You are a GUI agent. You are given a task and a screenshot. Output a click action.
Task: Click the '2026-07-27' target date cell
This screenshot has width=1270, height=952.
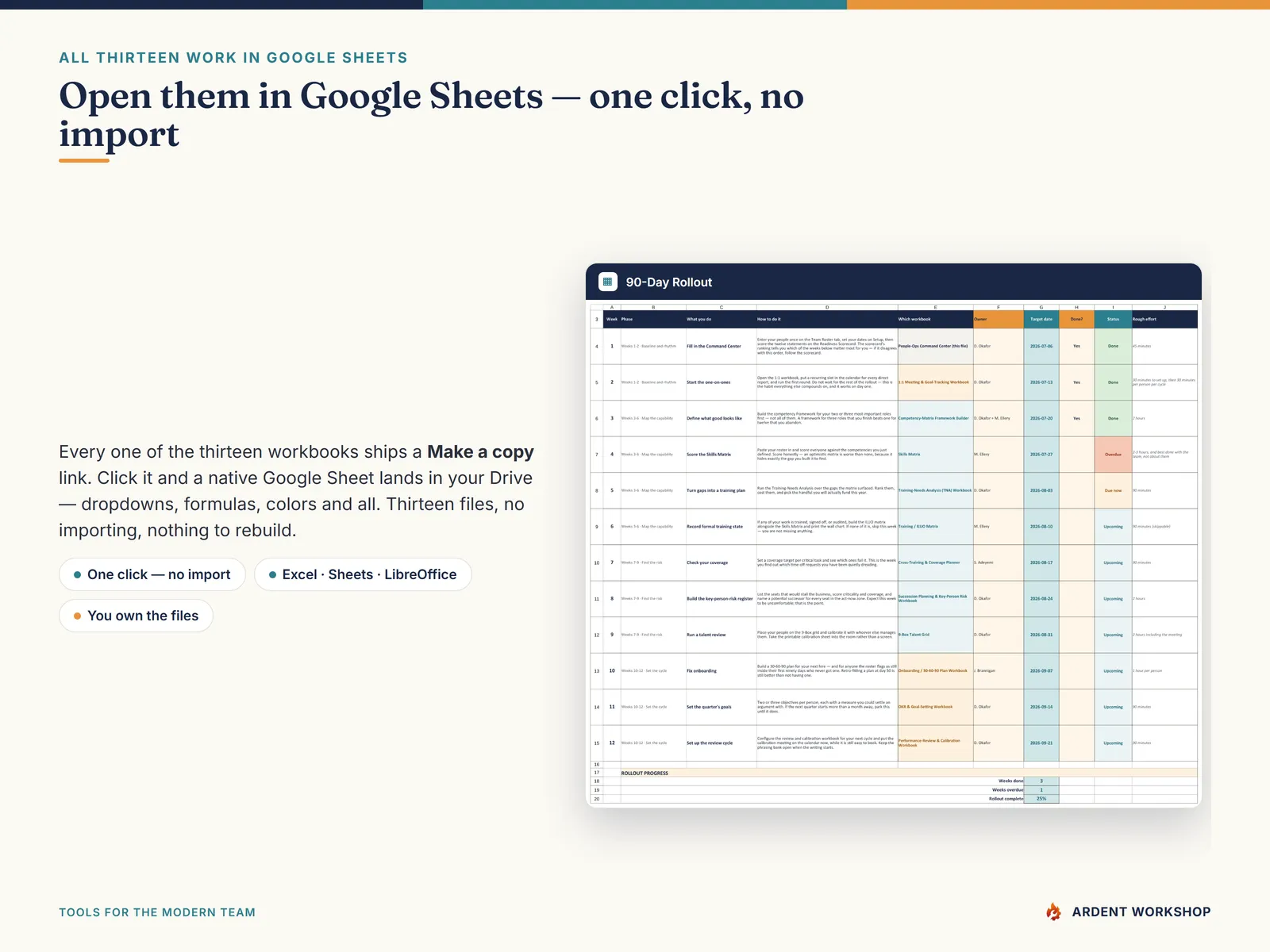[1041, 455]
